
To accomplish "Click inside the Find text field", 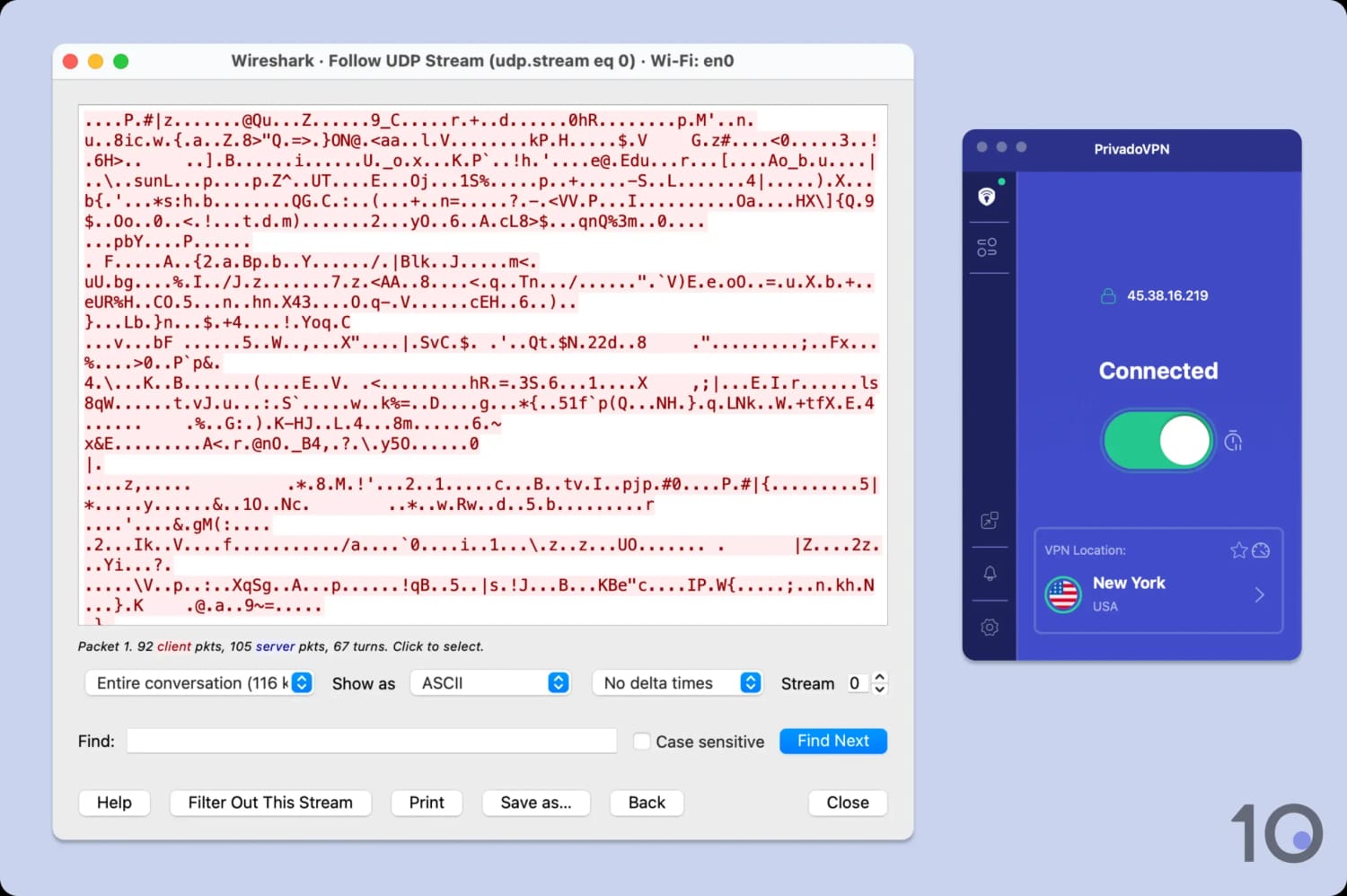I will click(x=371, y=741).
